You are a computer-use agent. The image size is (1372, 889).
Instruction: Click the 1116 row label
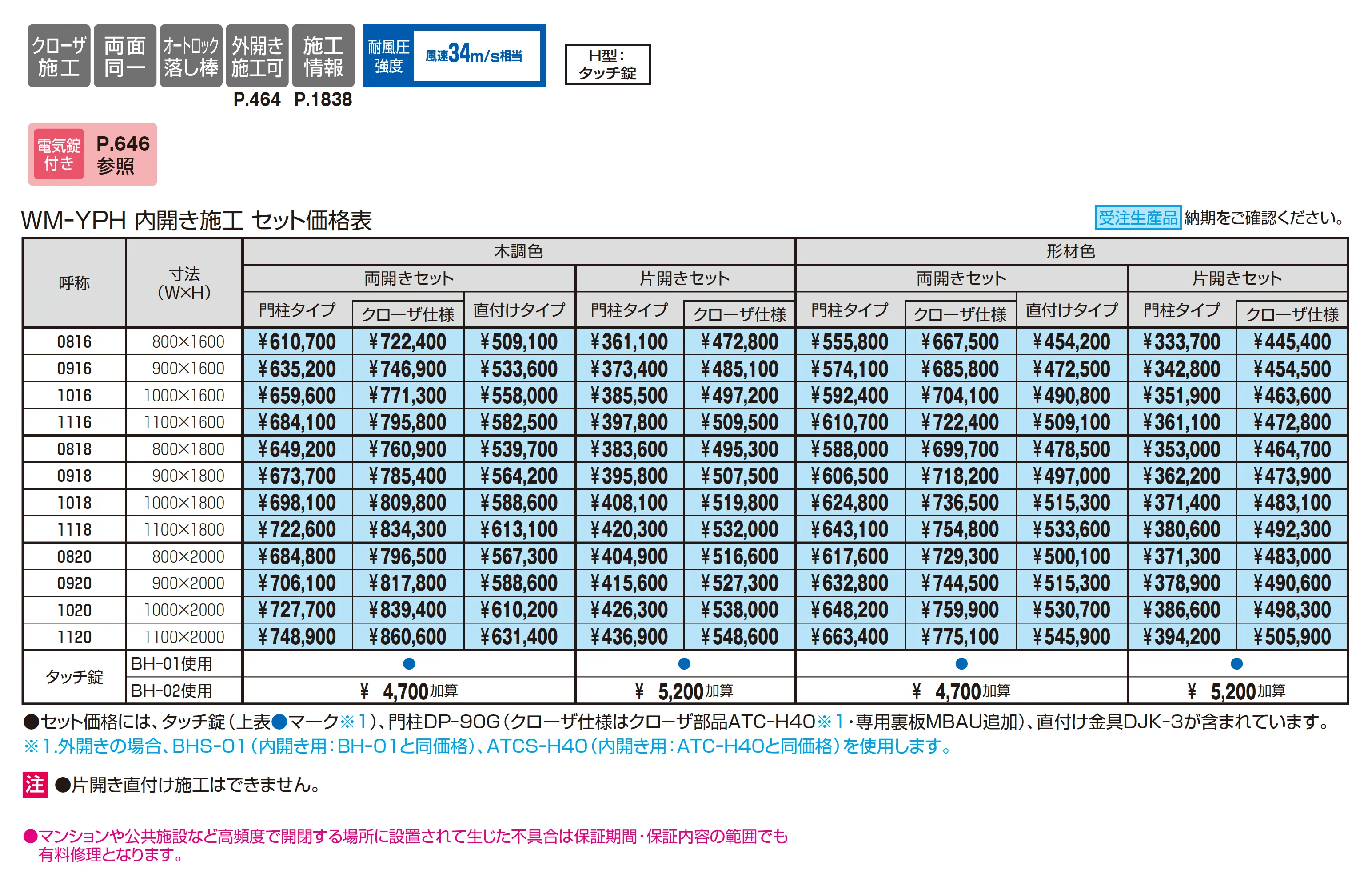(x=74, y=422)
